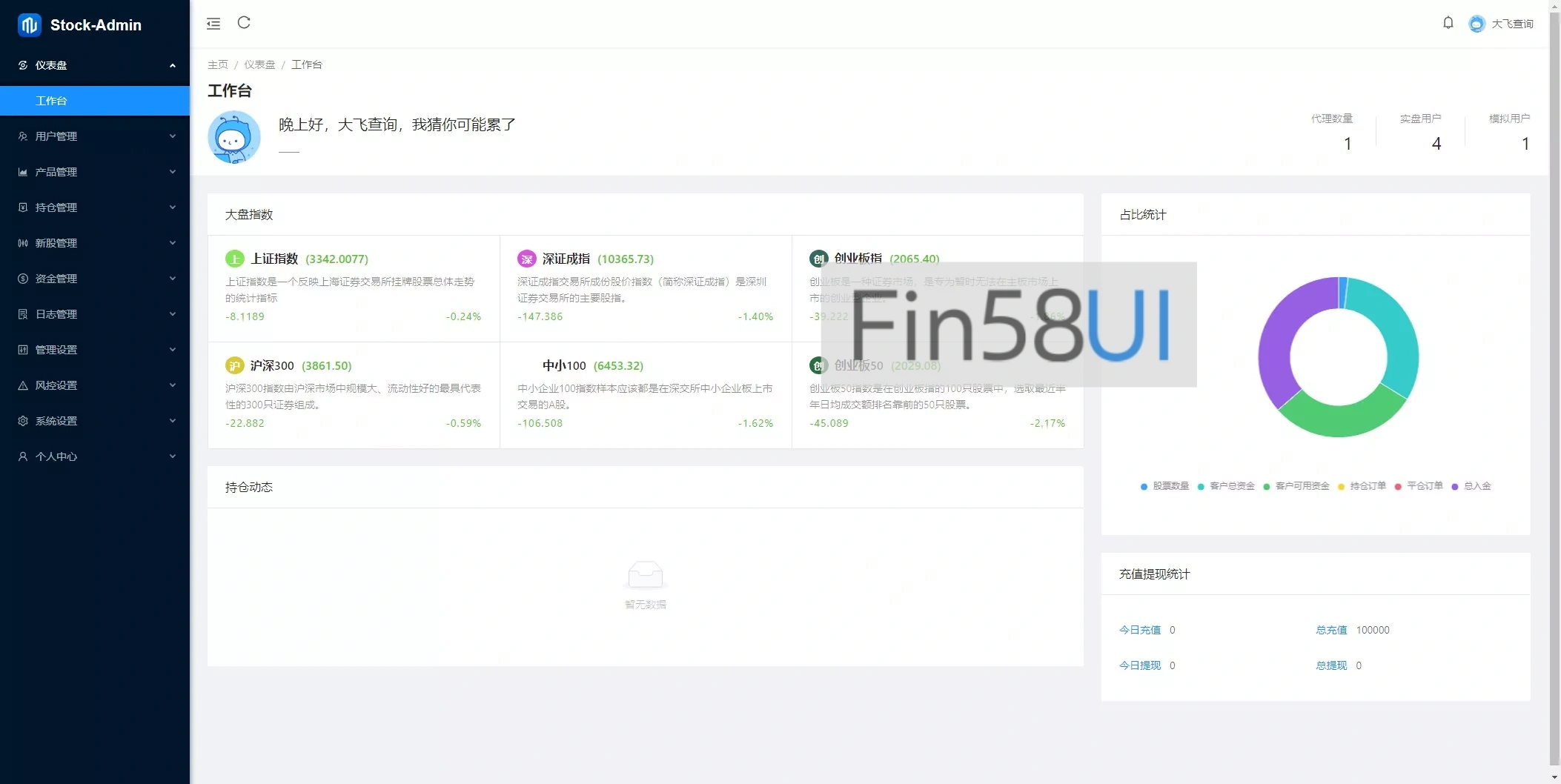The width and height of the screenshot is (1561, 784).
Task: Click the 主页 breadcrumb link
Action: coord(218,64)
